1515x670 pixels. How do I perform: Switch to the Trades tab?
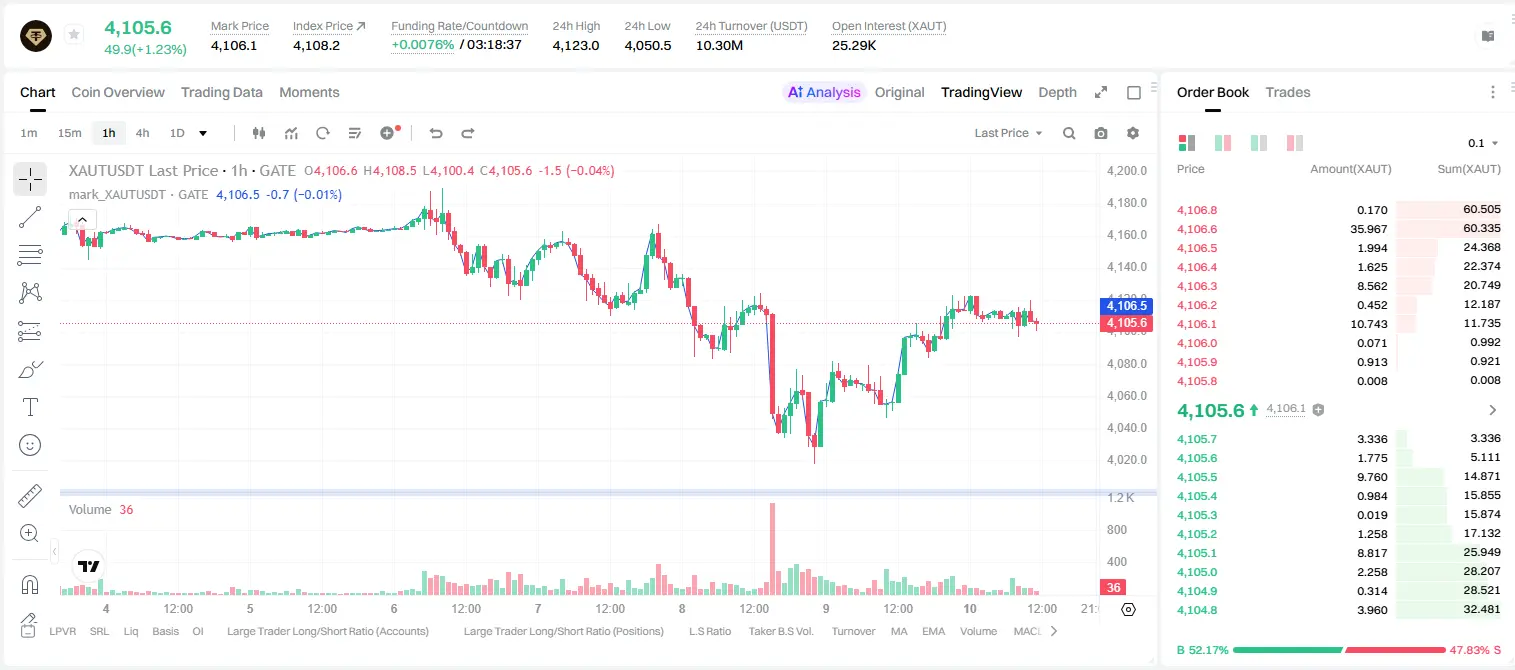(x=1288, y=92)
